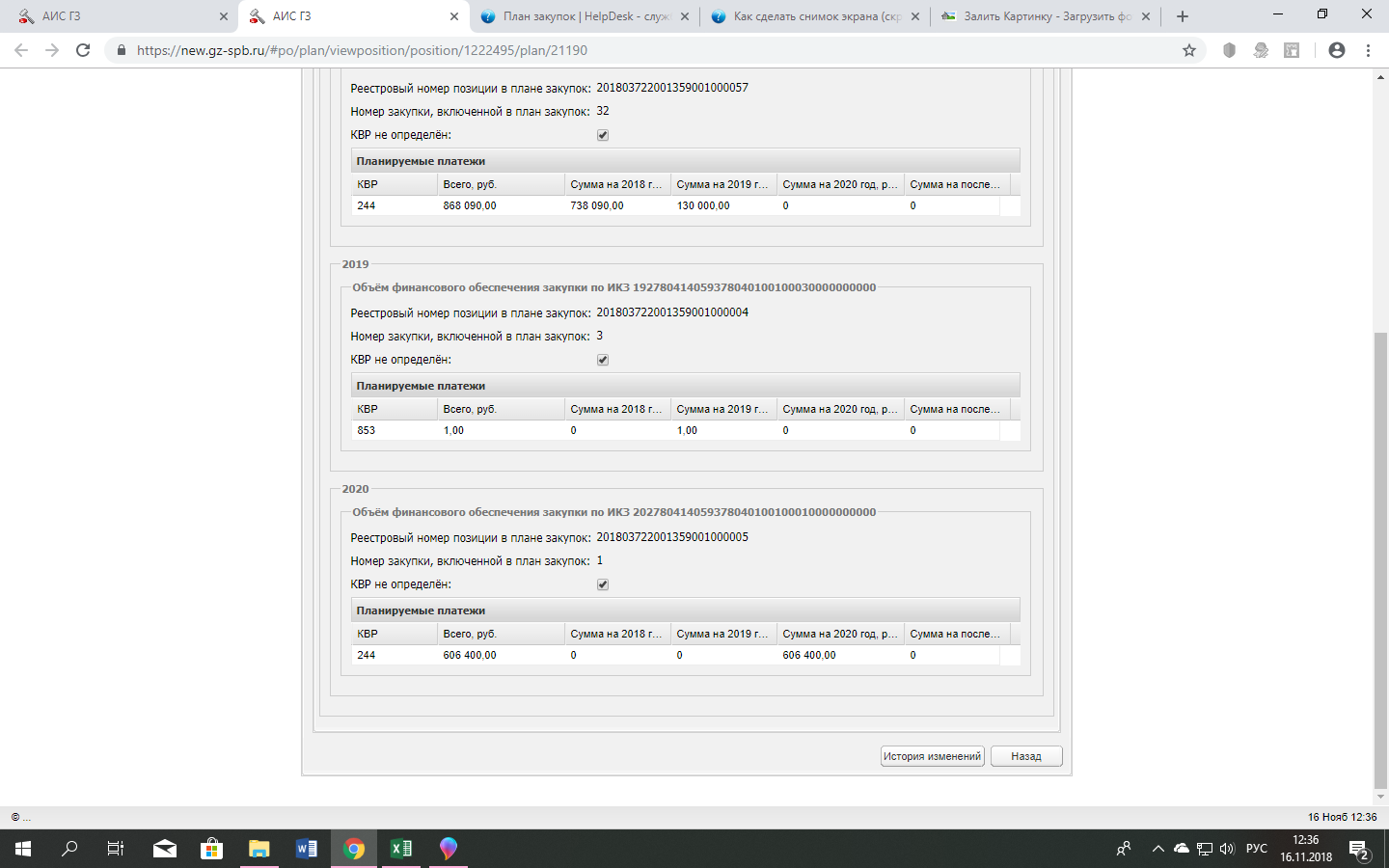Show hidden system tray icons
Image resolution: width=1389 pixels, height=868 pixels.
point(1157,849)
